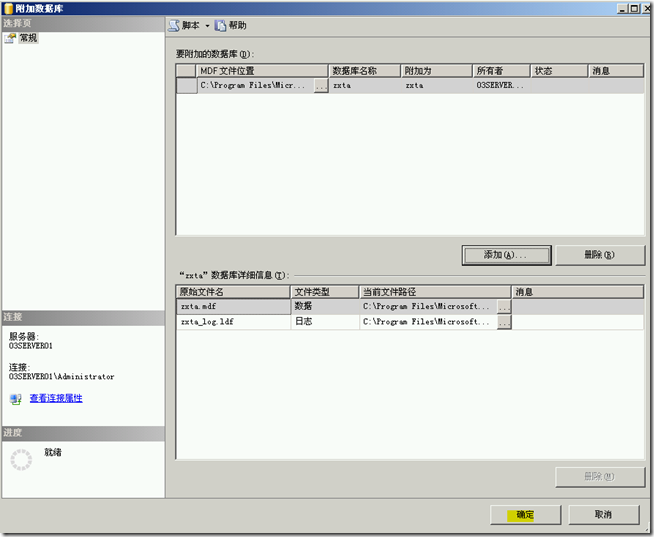Image resolution: width=654 pixels, height=537 pixels.
Task: Maximize the attach database window
Action: pyautogui.click(x=634, y=8)
